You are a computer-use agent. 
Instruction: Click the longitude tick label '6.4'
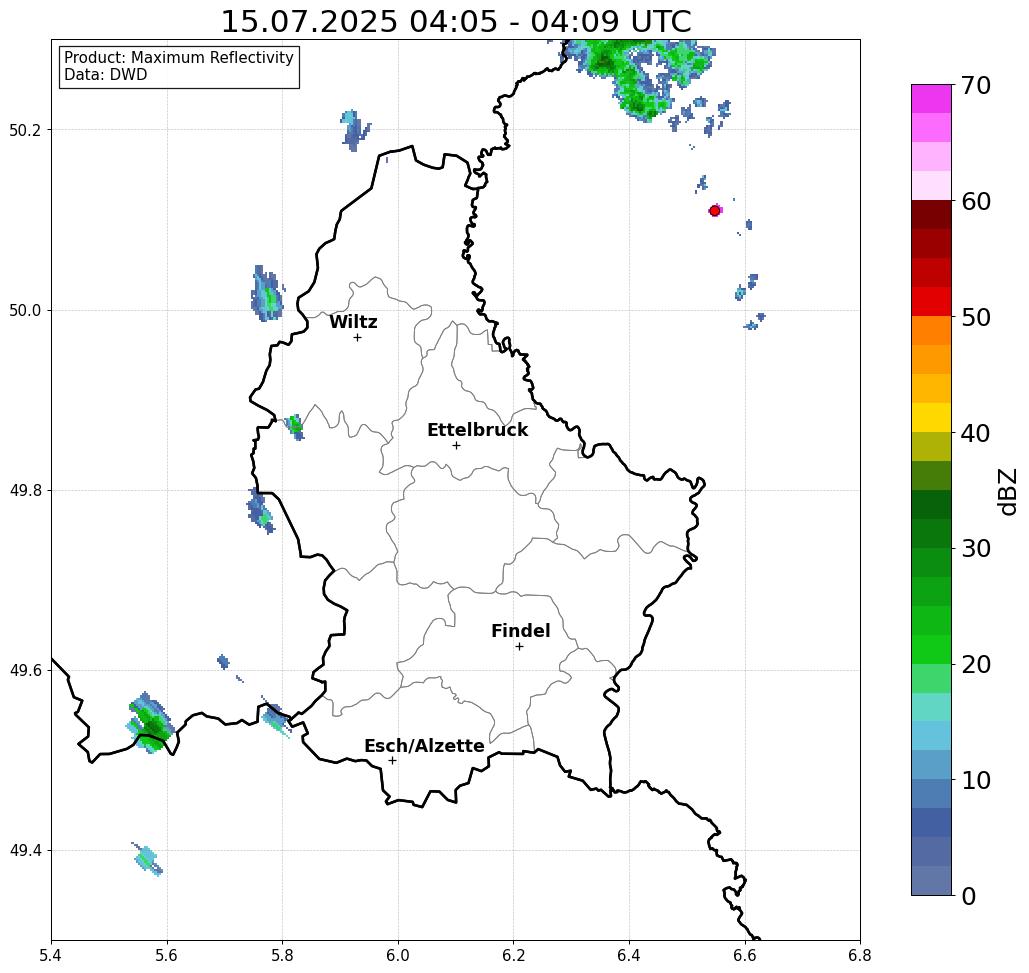(629, 955)
